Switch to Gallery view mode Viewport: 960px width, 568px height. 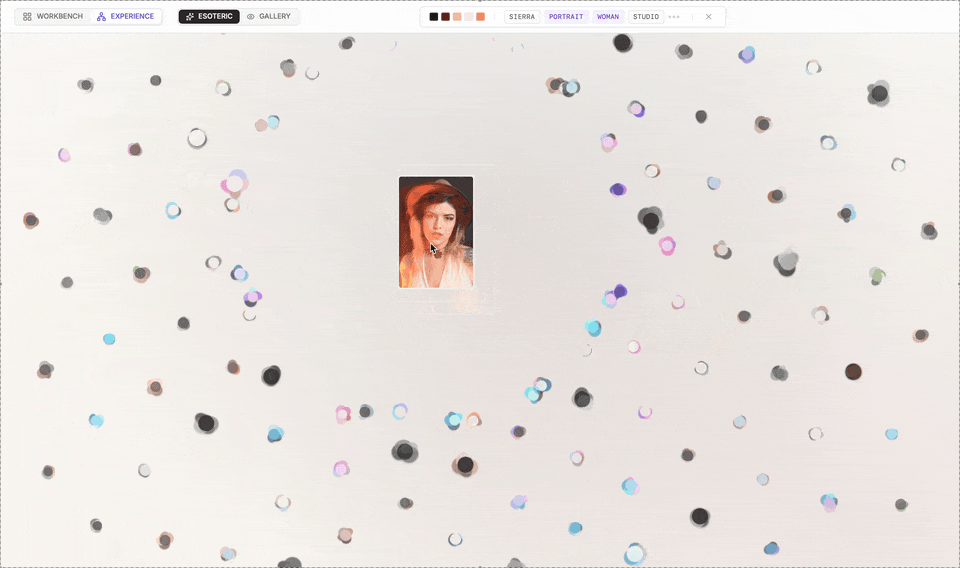[x=269, y=17]
